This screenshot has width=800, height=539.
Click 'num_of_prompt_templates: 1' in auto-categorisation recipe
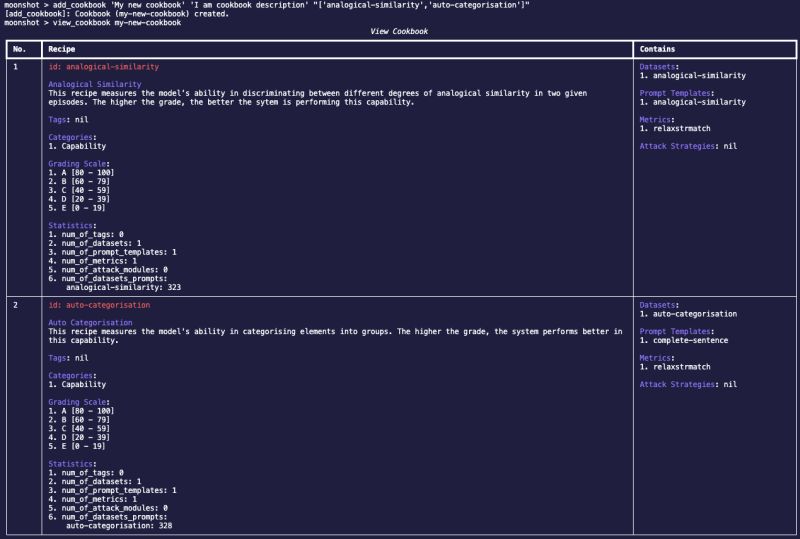(x=119, y=491)
